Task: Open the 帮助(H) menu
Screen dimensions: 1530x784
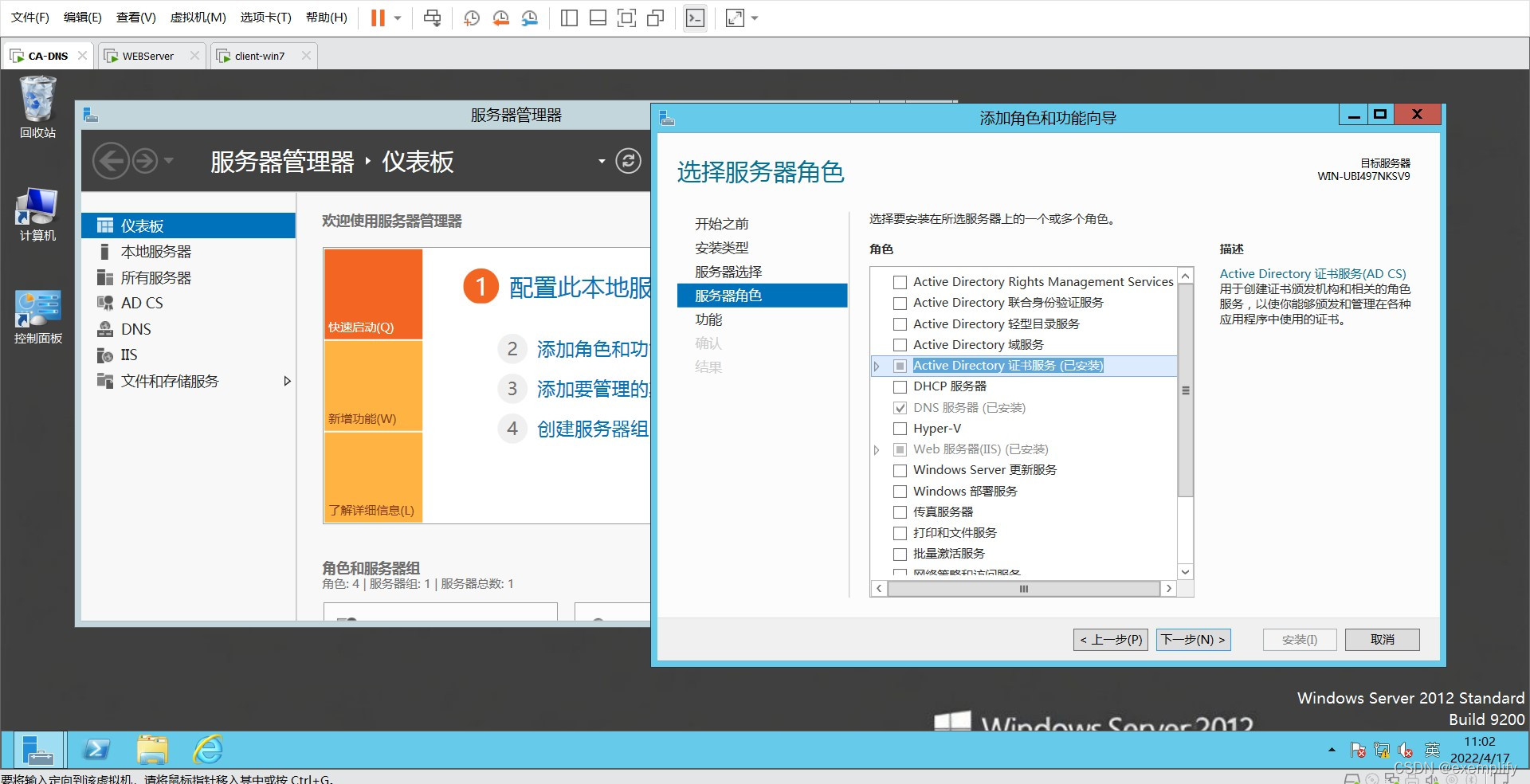Action: point(326,18)
